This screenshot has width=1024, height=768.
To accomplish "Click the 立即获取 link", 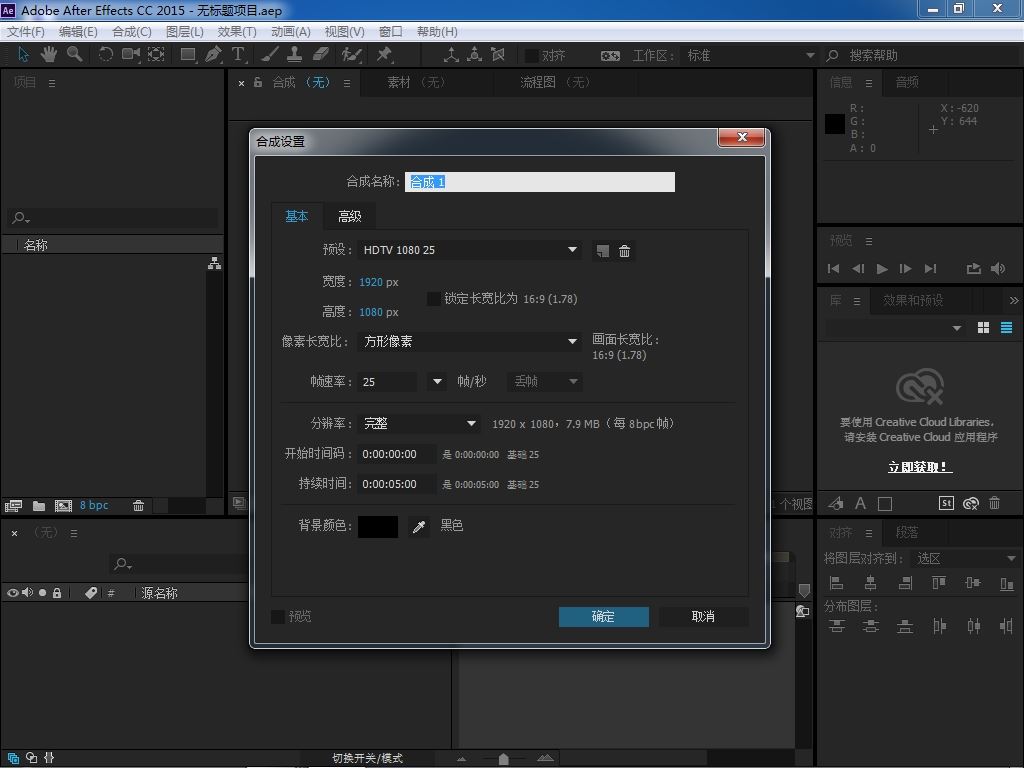I will point(920,467).
